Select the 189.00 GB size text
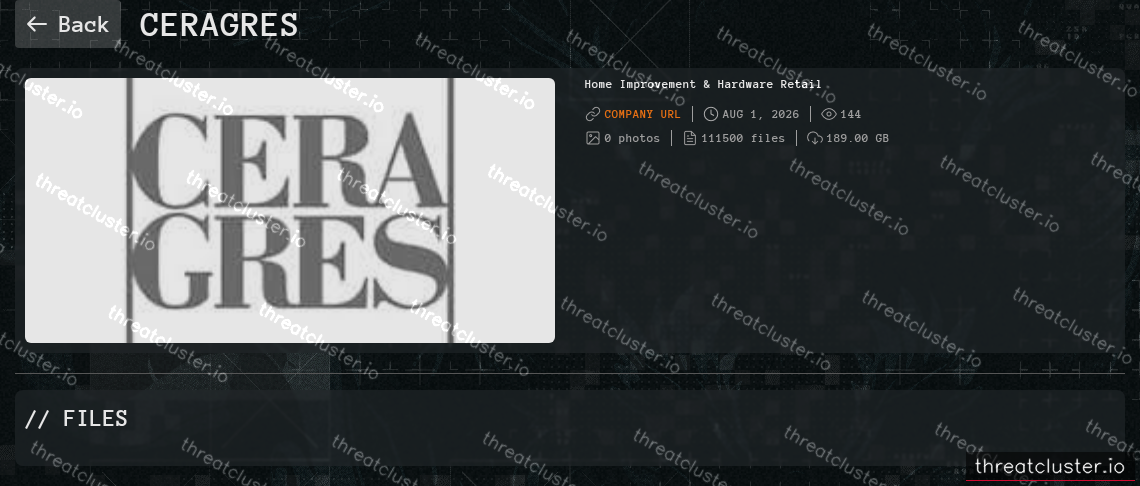This screenshot has height=486, width=1140. (x=857, y=138)
